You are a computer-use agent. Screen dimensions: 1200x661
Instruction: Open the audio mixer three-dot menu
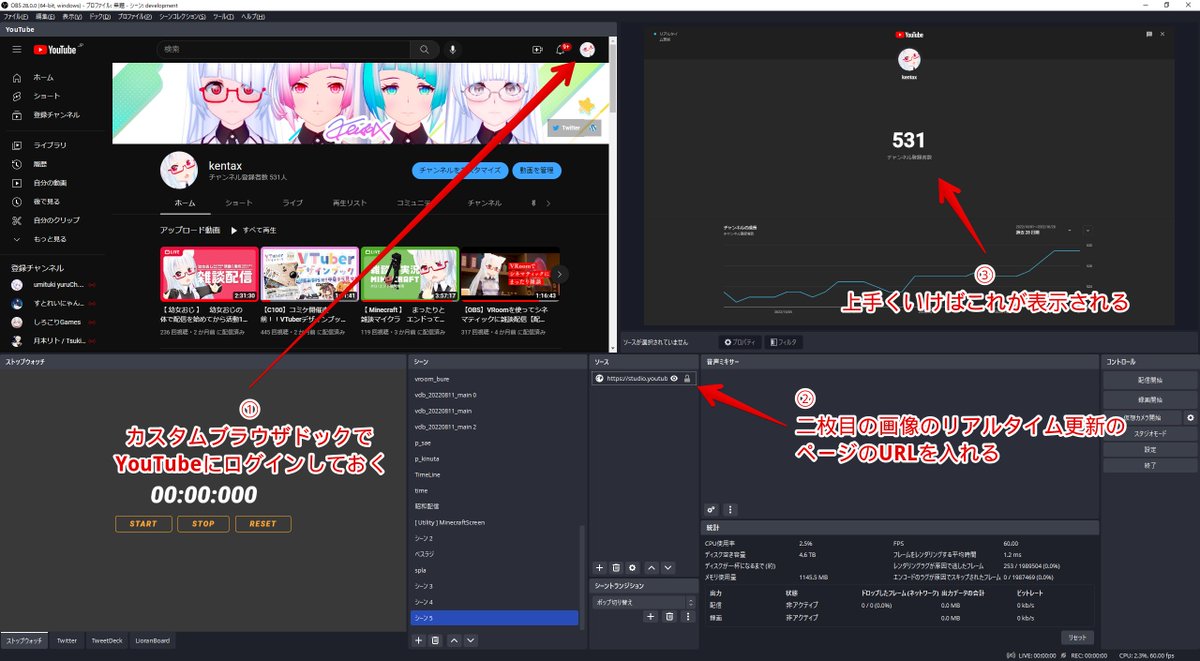coord(730,509)
